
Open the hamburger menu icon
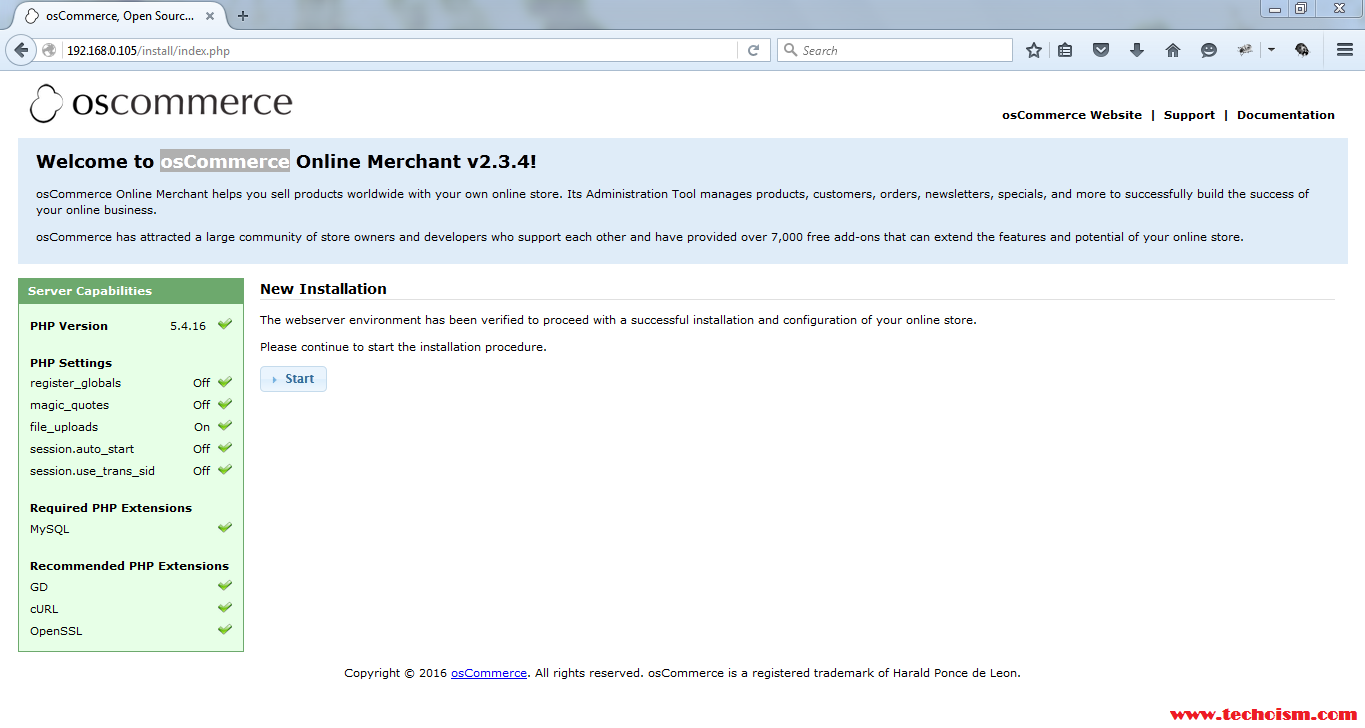(1345, 50)
